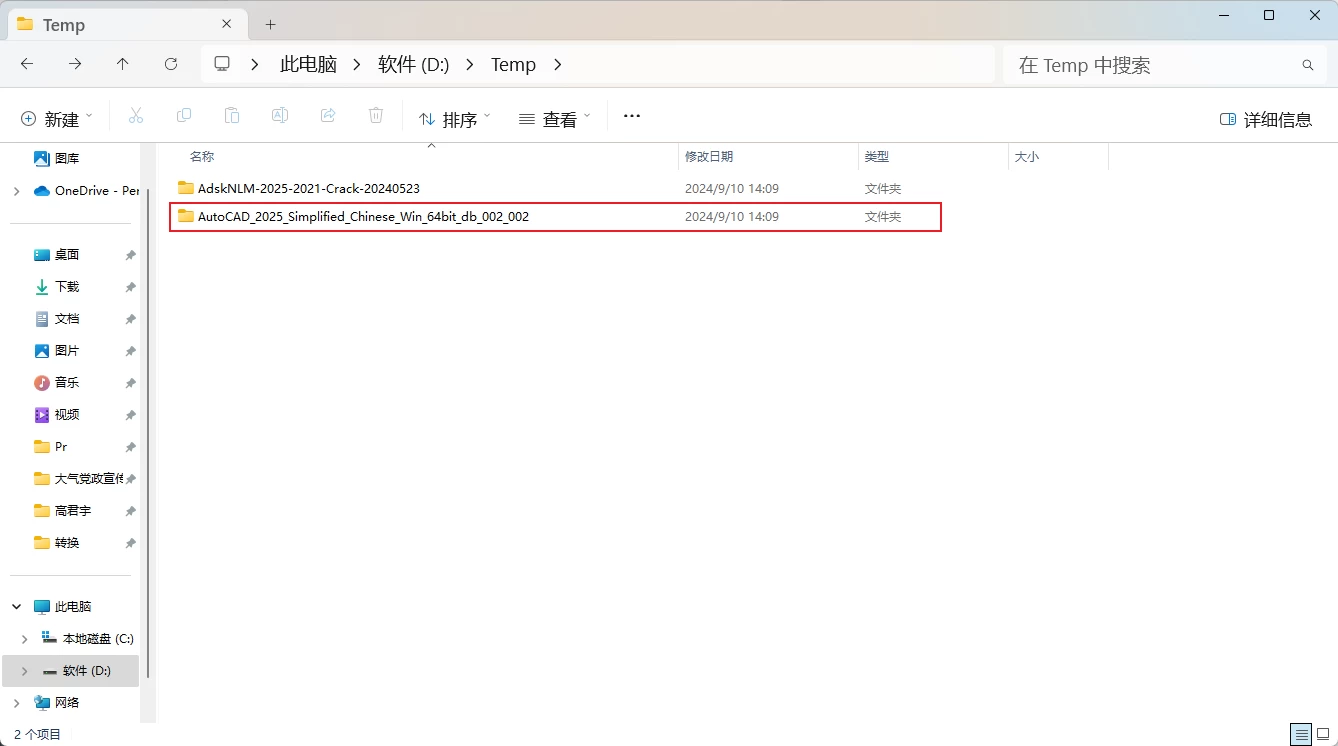
Task: Click the Paste clipboard icon
Action: tap(232, 116)
